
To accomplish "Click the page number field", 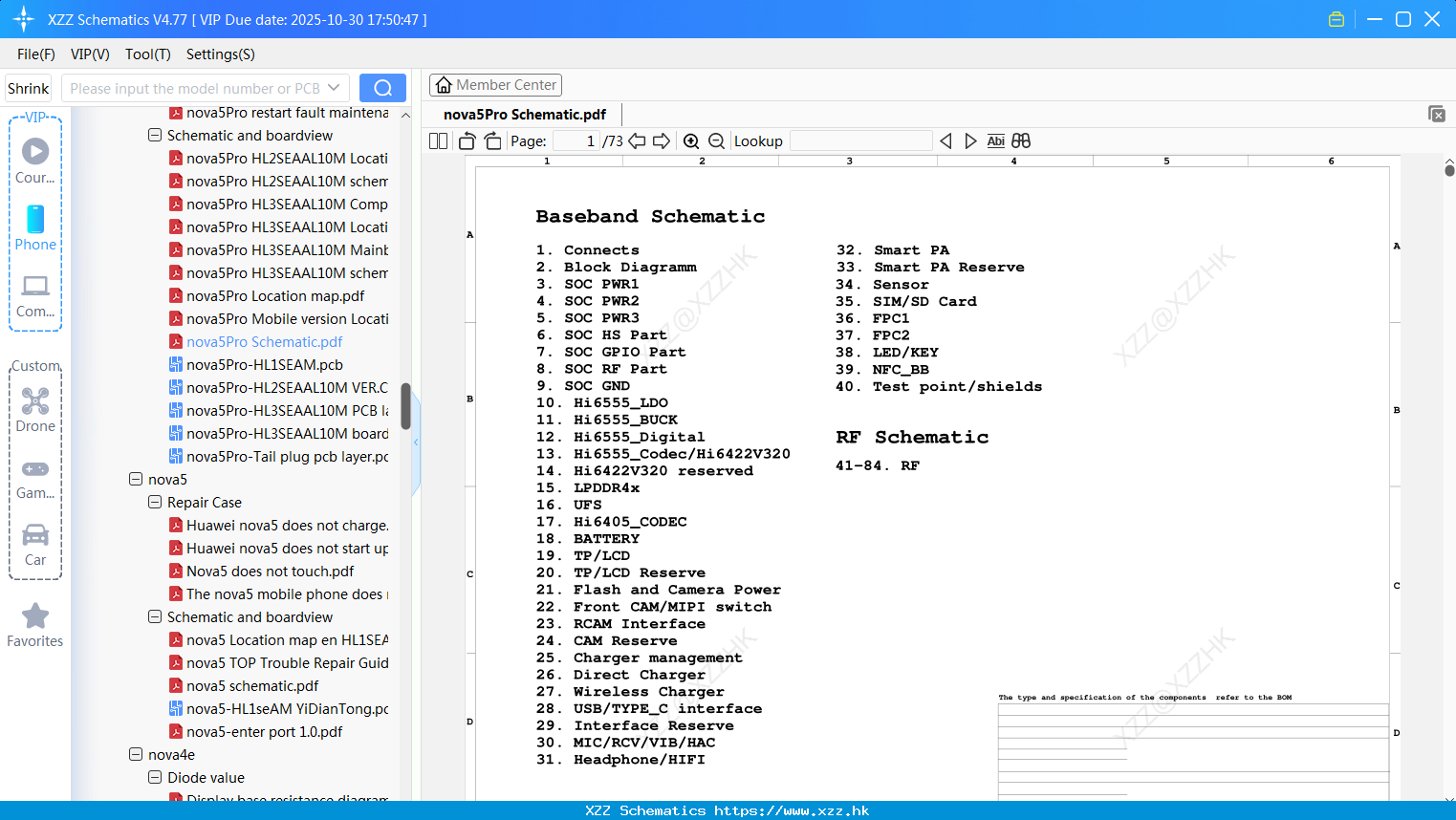I will click(x=576, y=141).
